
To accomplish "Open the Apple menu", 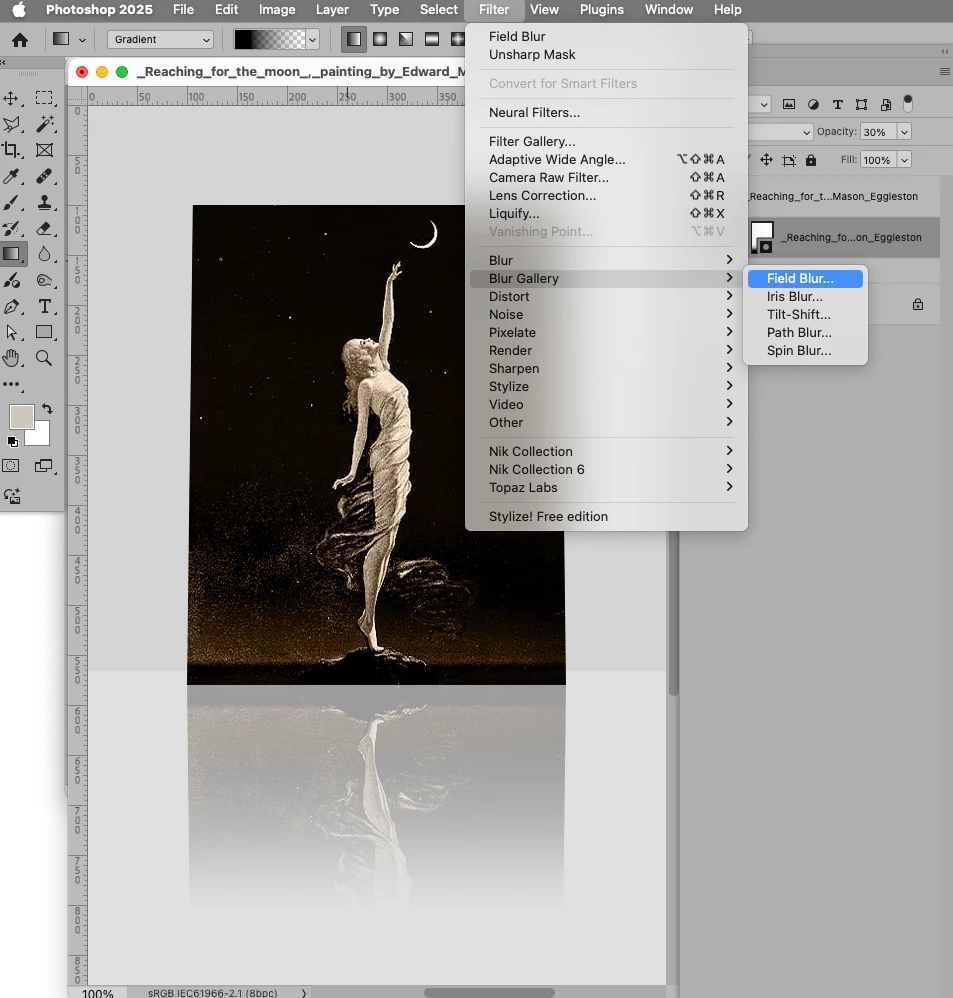I will click(x=19, y=10).
